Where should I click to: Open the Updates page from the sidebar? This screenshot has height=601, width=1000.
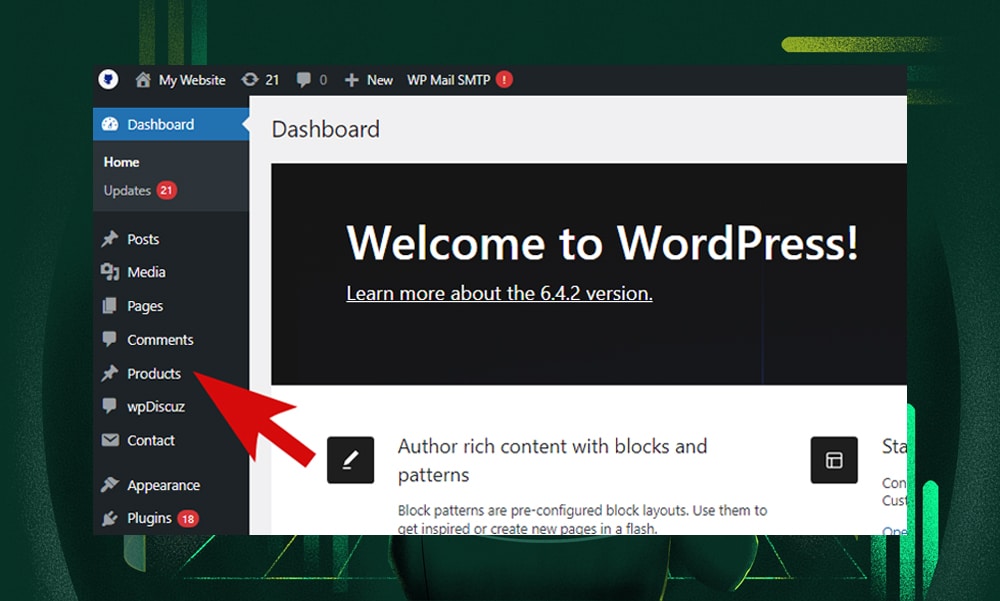[x=126, y=190]
